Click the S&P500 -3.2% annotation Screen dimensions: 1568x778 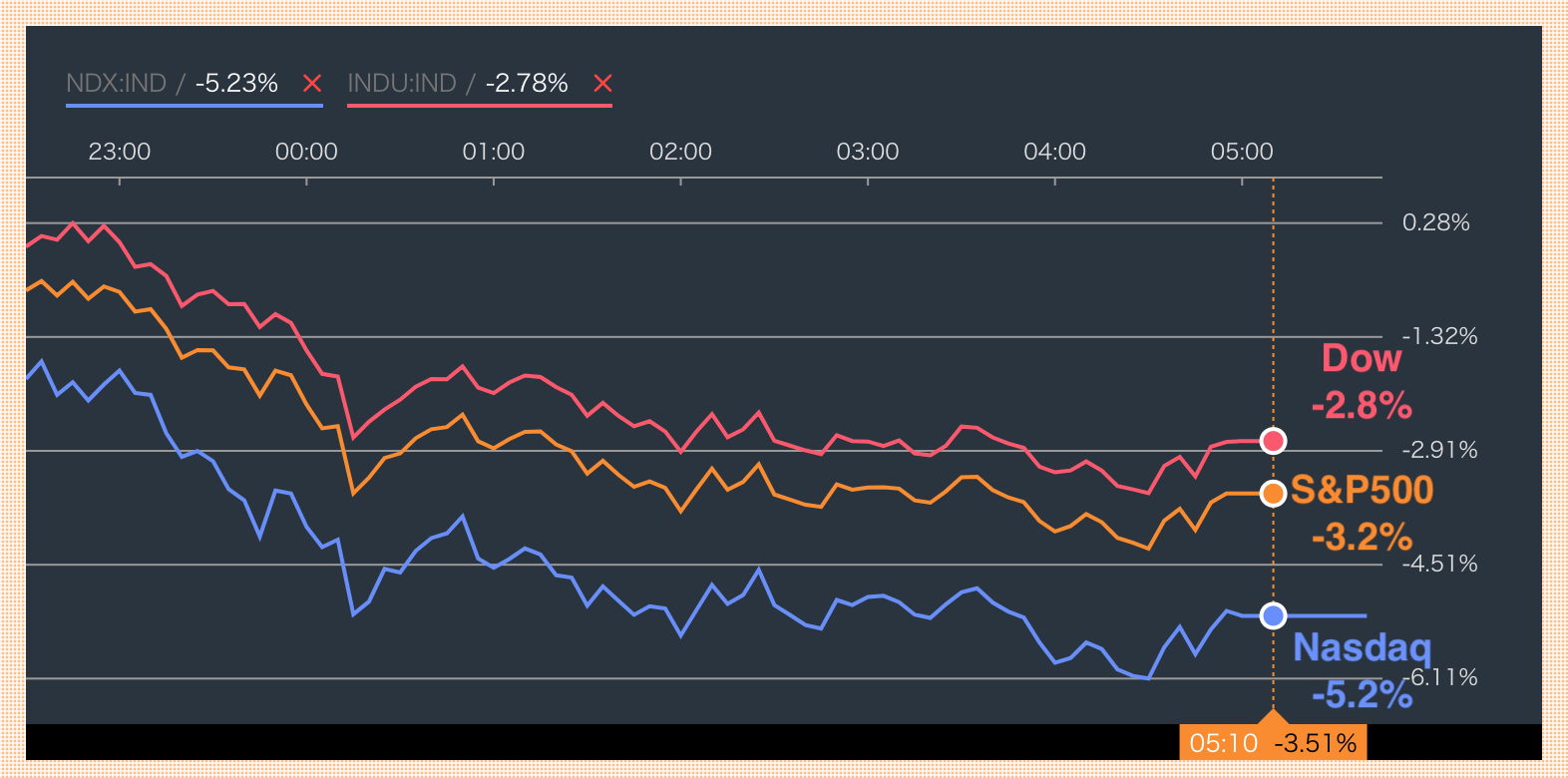[1363, 513]
